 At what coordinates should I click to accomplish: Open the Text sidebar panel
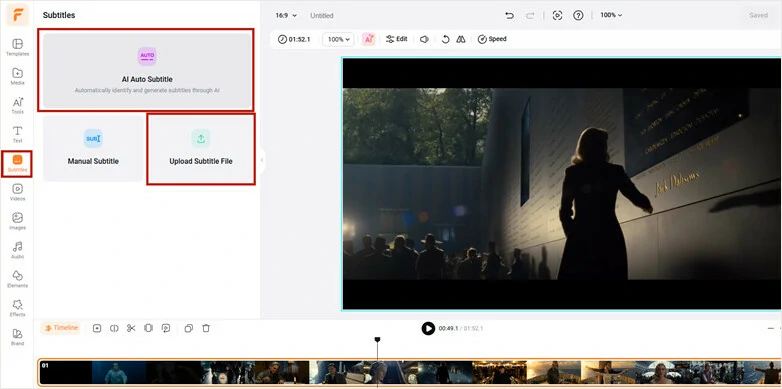17,134
